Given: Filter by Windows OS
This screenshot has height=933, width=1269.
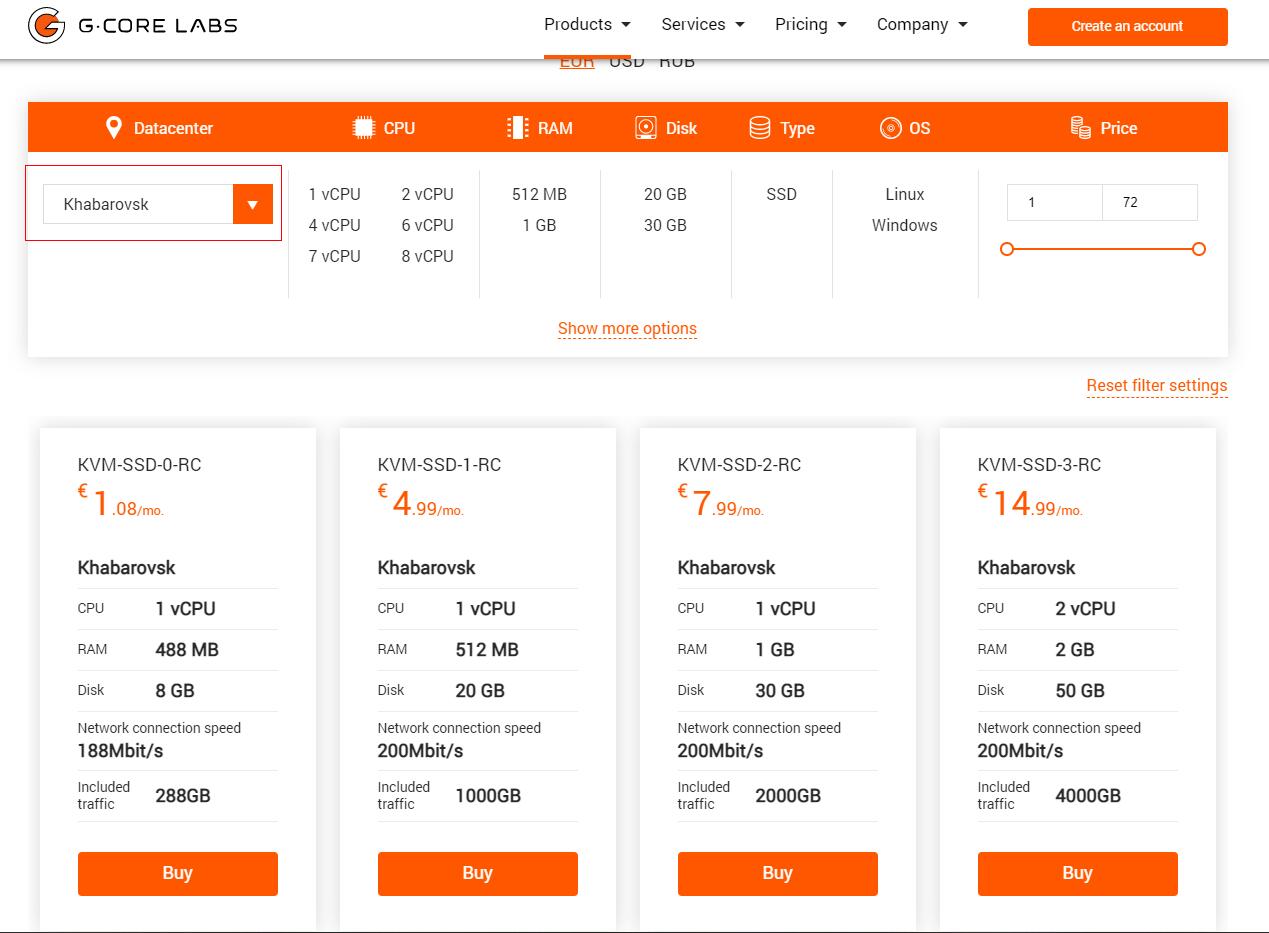Looking at the screenshot, I should coord(904,225).
